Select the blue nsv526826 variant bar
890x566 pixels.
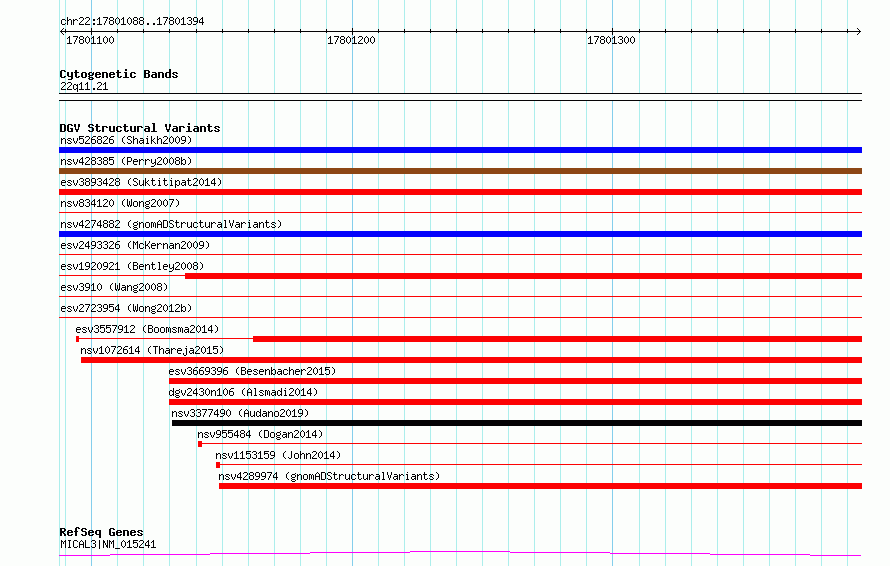point(460,150)
